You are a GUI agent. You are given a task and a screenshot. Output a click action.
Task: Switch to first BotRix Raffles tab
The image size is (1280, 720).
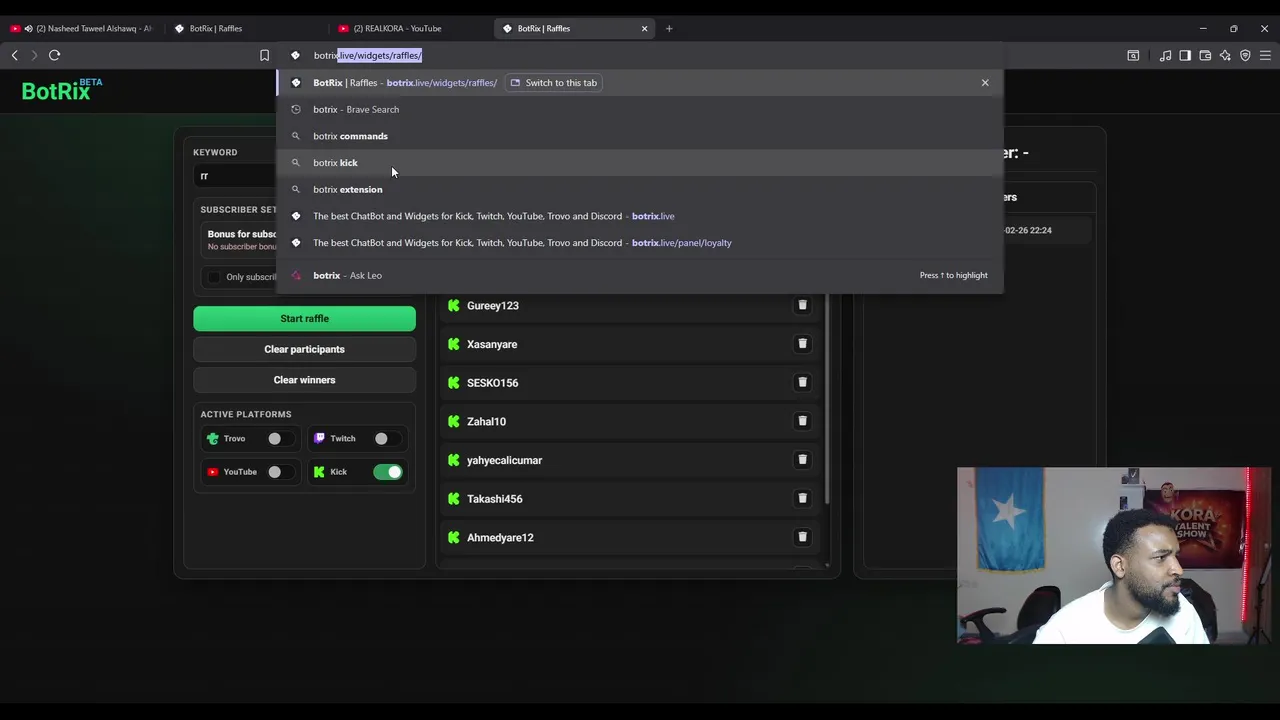pyautogui.click(x=247, y=28)
